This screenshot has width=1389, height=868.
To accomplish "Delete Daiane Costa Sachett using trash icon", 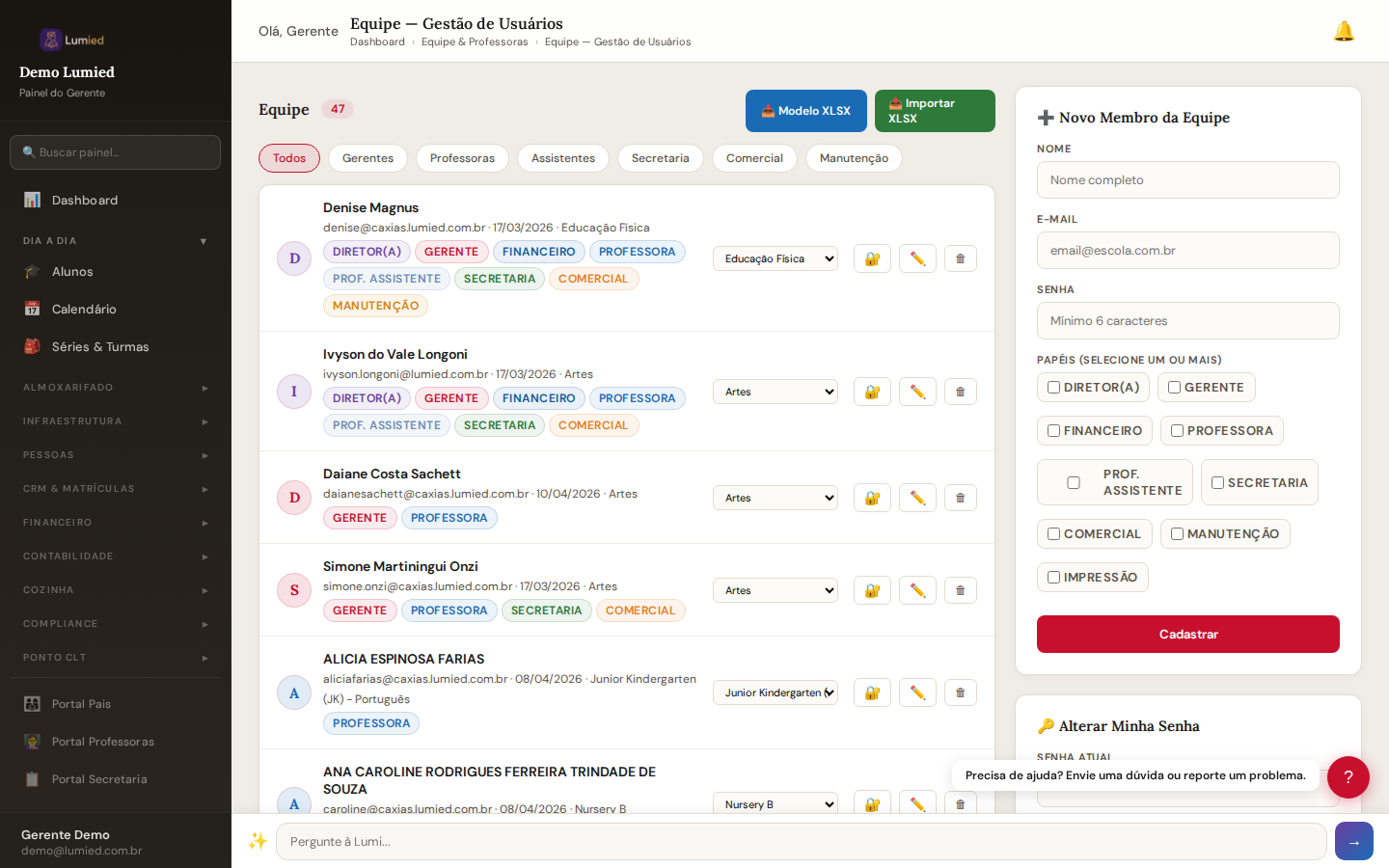I will [x=960, y=498].
